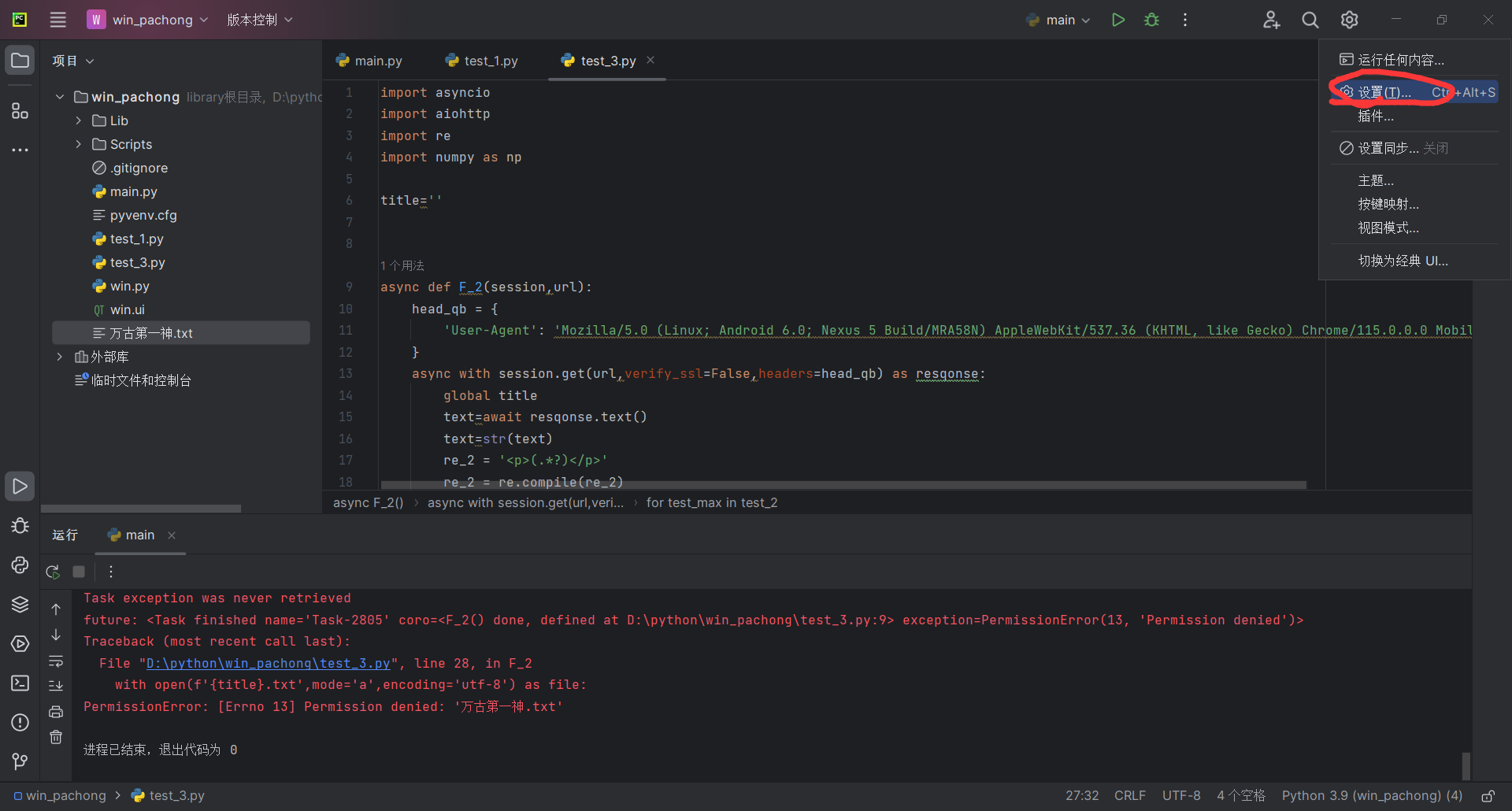Open the Git version control tool window
The image size is (1512, 811).
(20, 761)
